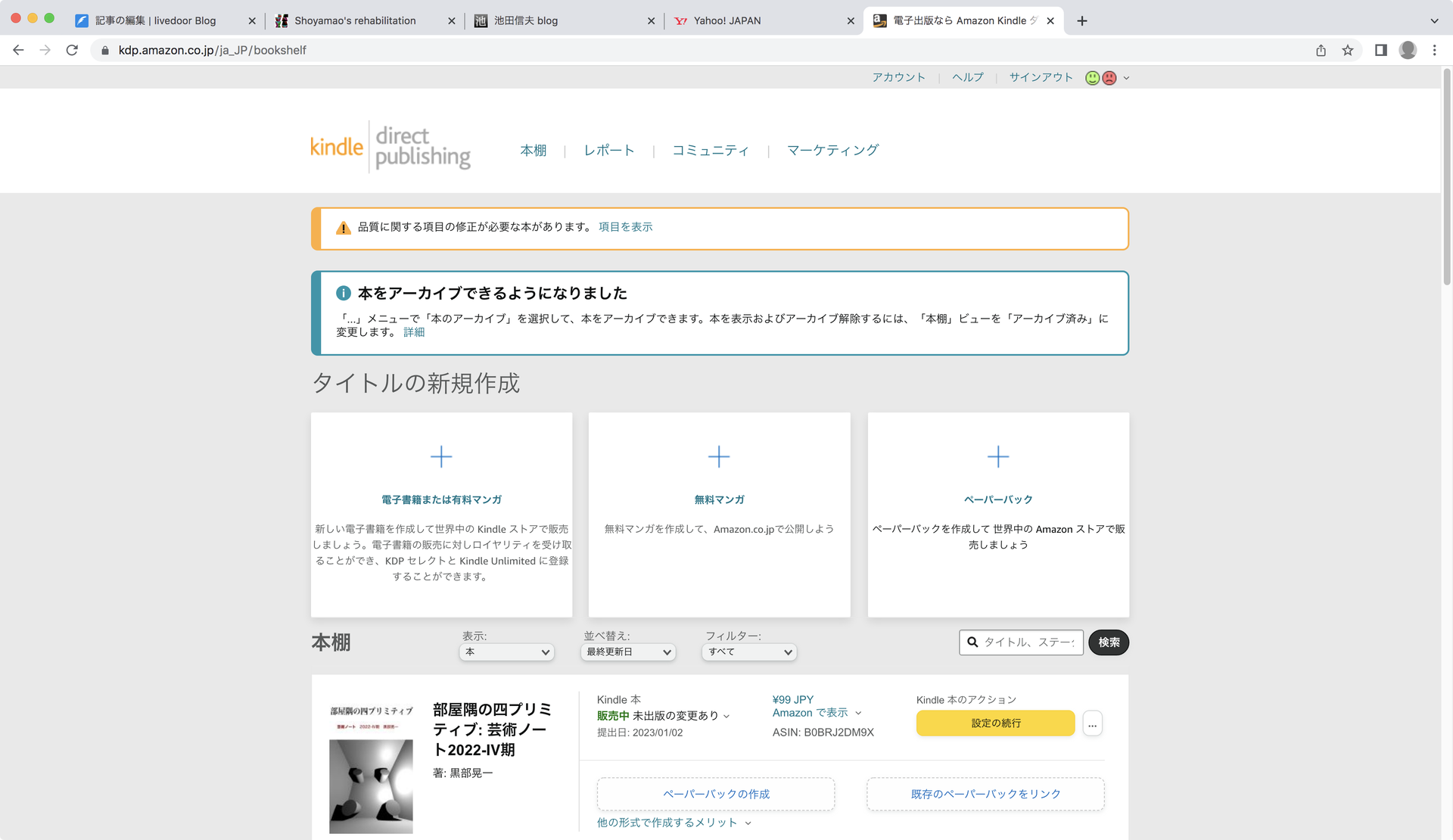This screenshot has height=840, width=1453.
Task: Click the plus icon for 電子書籍または有料マンガ
Action: pyautogui.click(x=441, y=456)
